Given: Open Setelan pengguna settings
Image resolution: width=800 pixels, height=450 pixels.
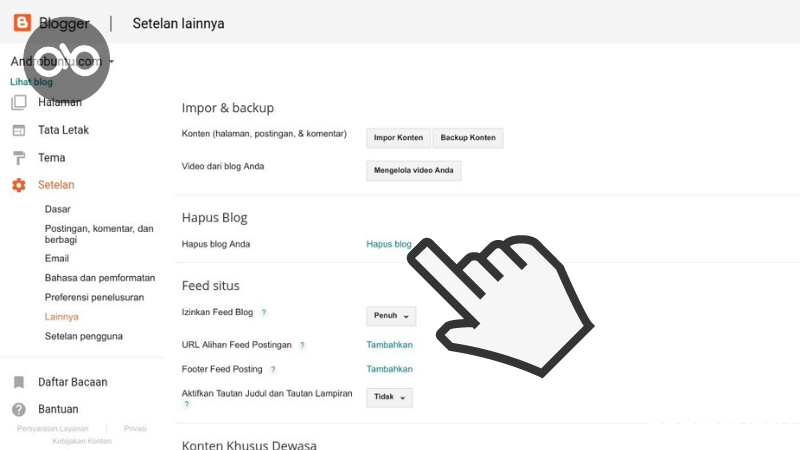Looking at the screenshot, I should (x=84, y=336).
